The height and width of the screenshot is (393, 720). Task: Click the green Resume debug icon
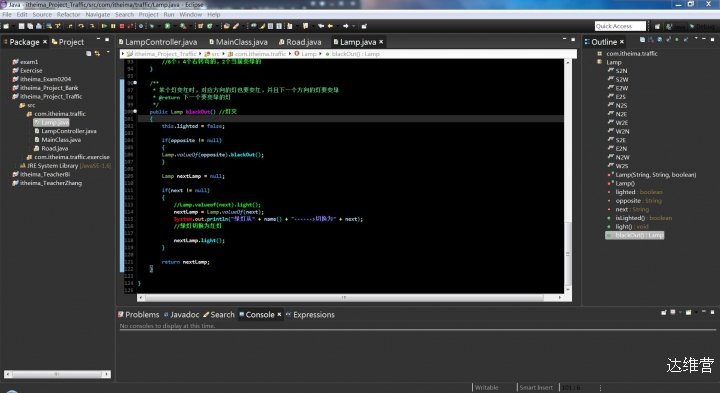coord(104,26)
